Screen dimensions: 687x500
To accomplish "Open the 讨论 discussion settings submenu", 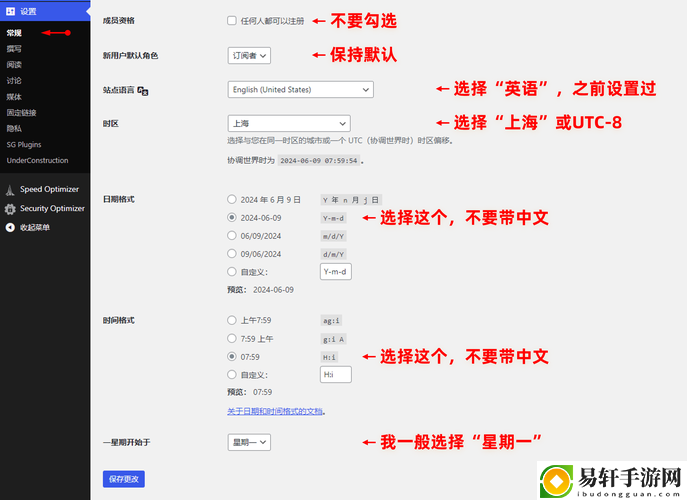I will click(x=14, y=81).
